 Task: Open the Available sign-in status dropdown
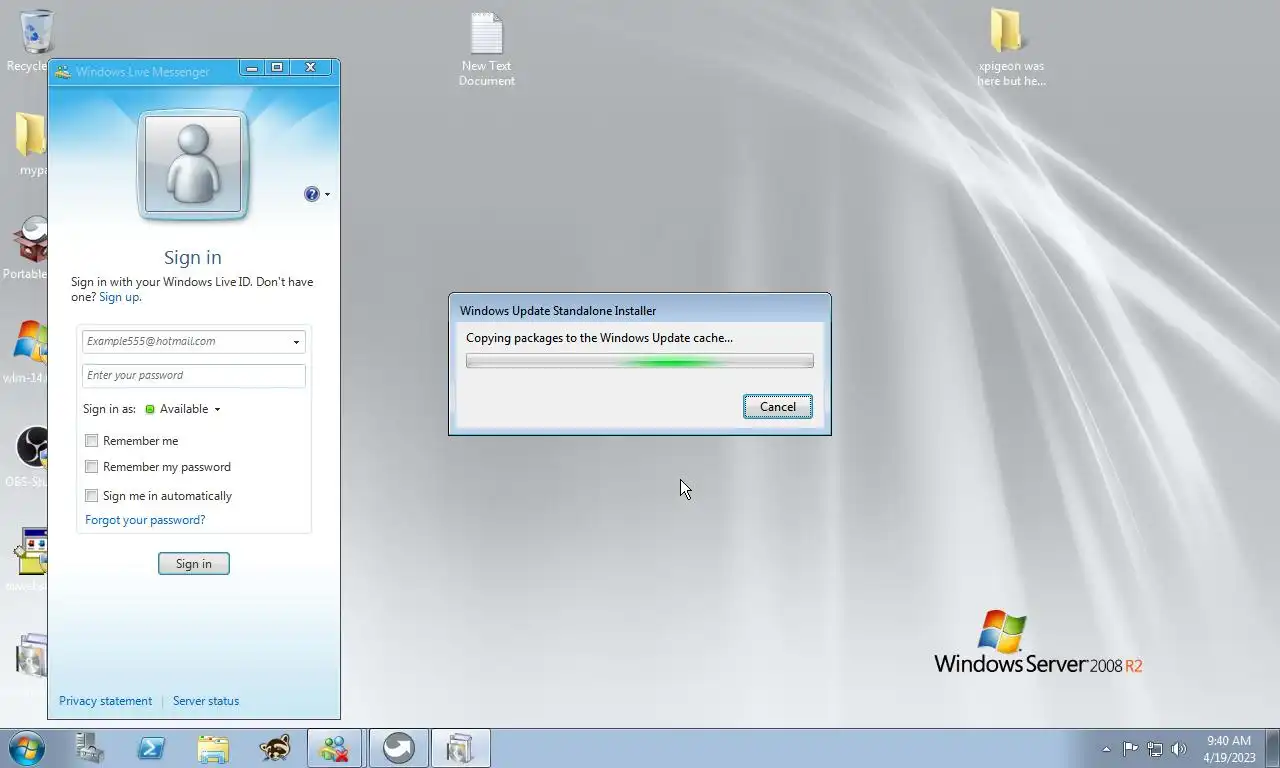click(183, 409)
